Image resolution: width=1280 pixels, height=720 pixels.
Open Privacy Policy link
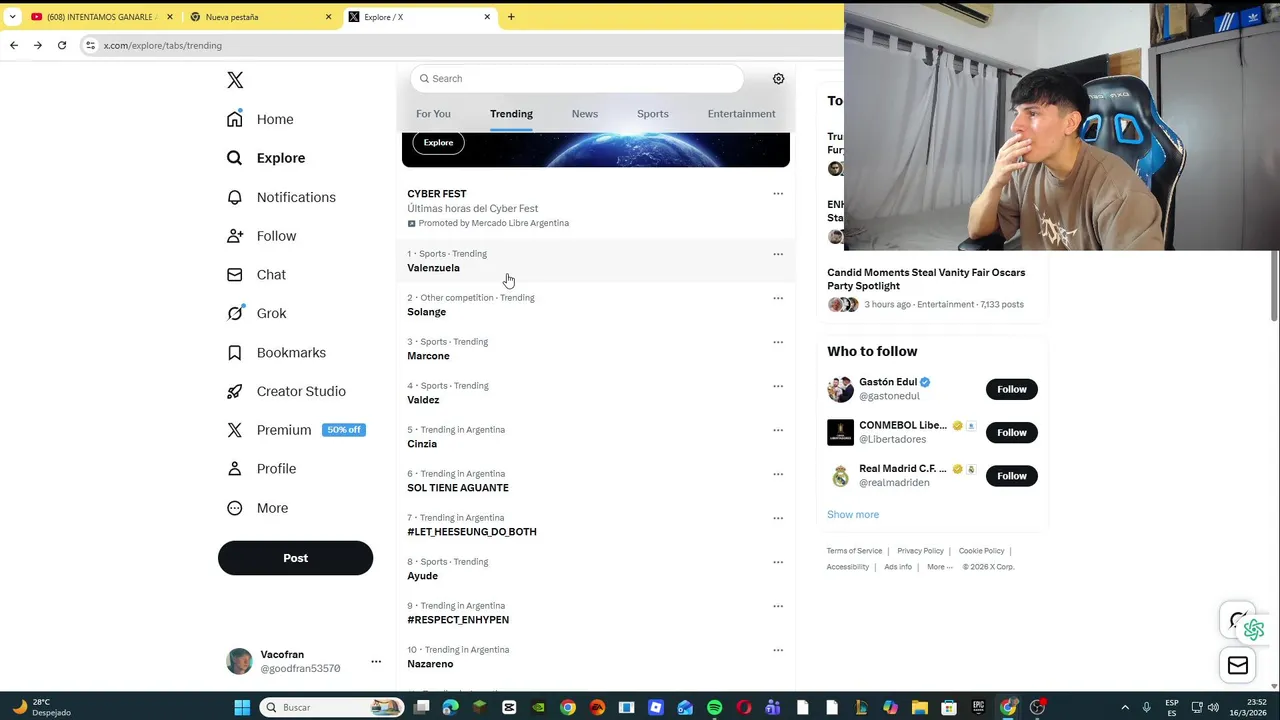coord(920,551)
